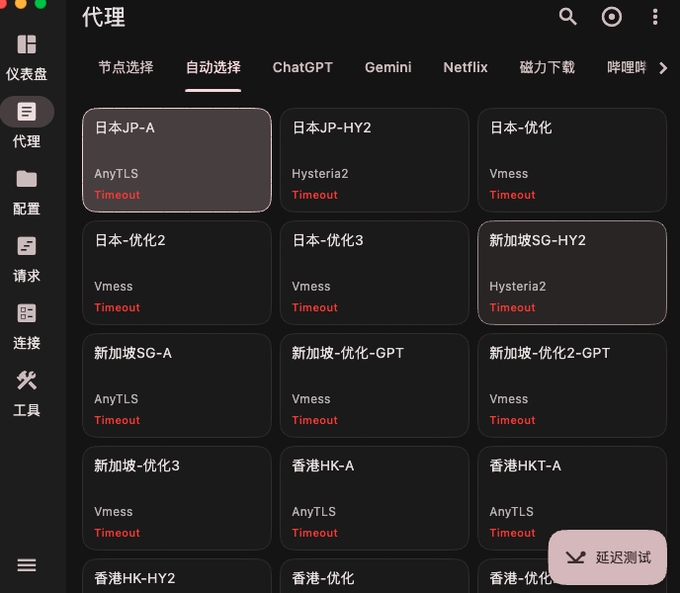Expand more tabs with the right chevron
680x593 pixels.
click(x=663, y=68)
